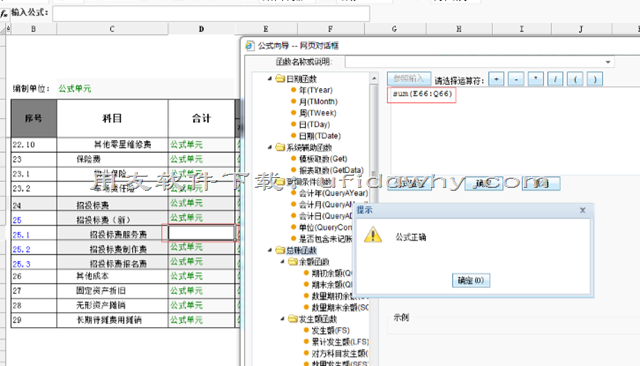Click the 固定资产折旧 cell

point(112,291)
